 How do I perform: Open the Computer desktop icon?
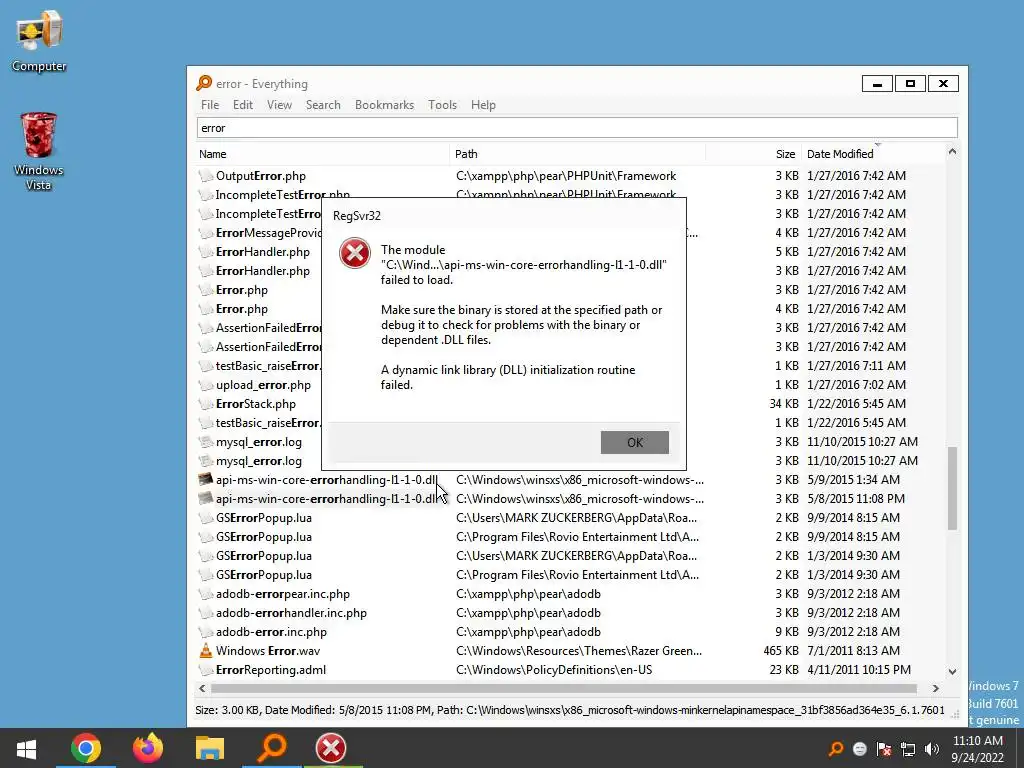[x=39, y=40]
